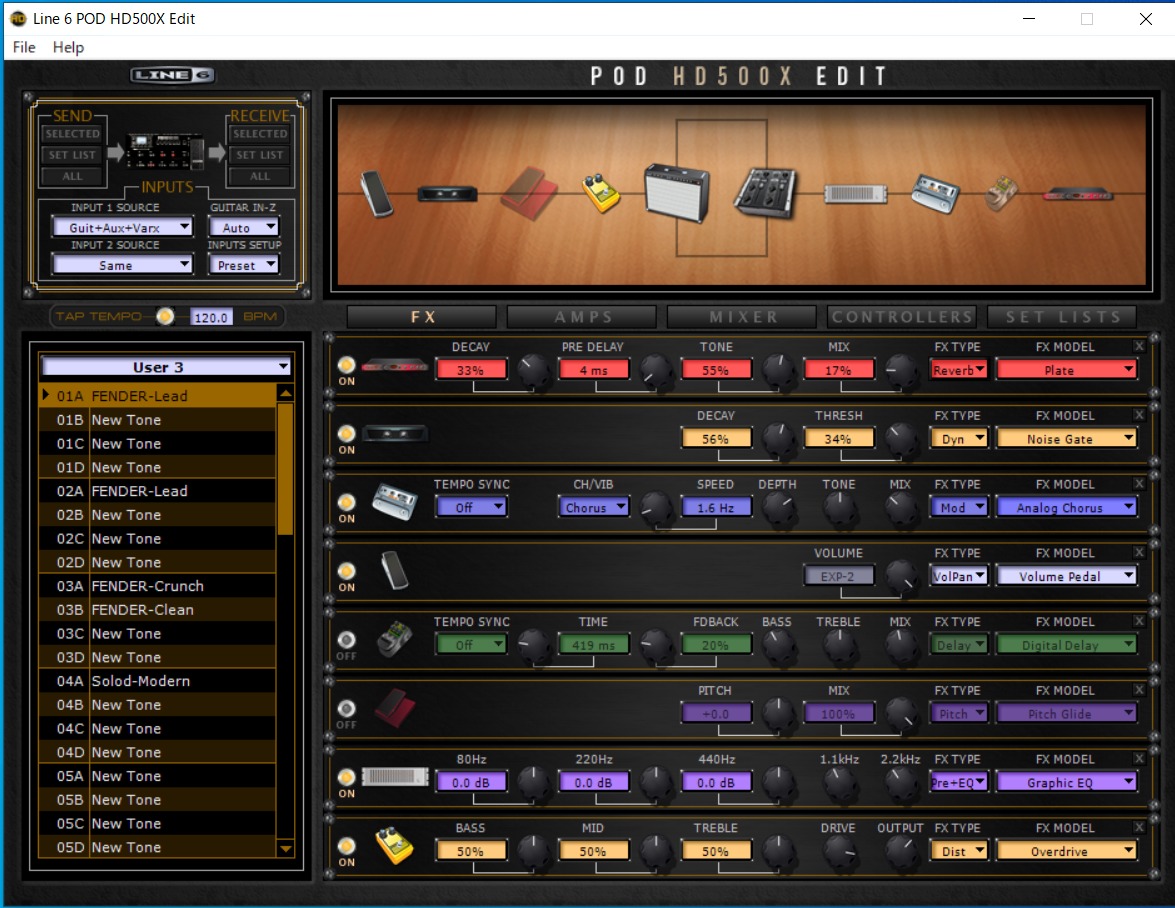Click Send SELECTED button

click(x=72, y=133)
